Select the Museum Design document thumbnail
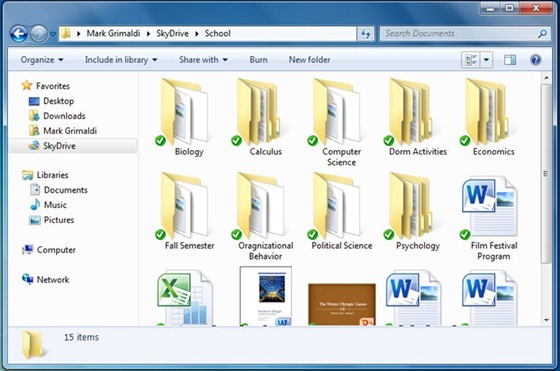This screenshot has width=560, height=371. [266, 296]
